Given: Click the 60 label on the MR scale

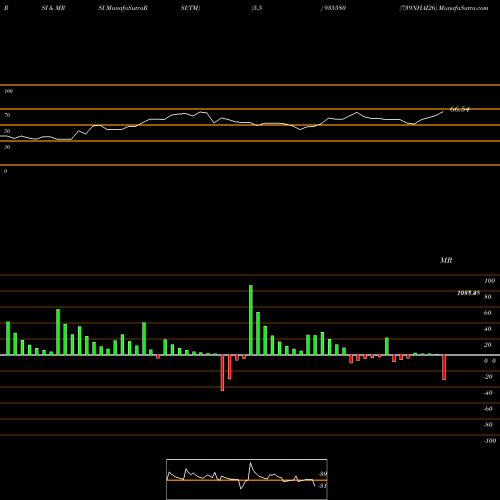Looking at the screenshot, I should 488,313.
